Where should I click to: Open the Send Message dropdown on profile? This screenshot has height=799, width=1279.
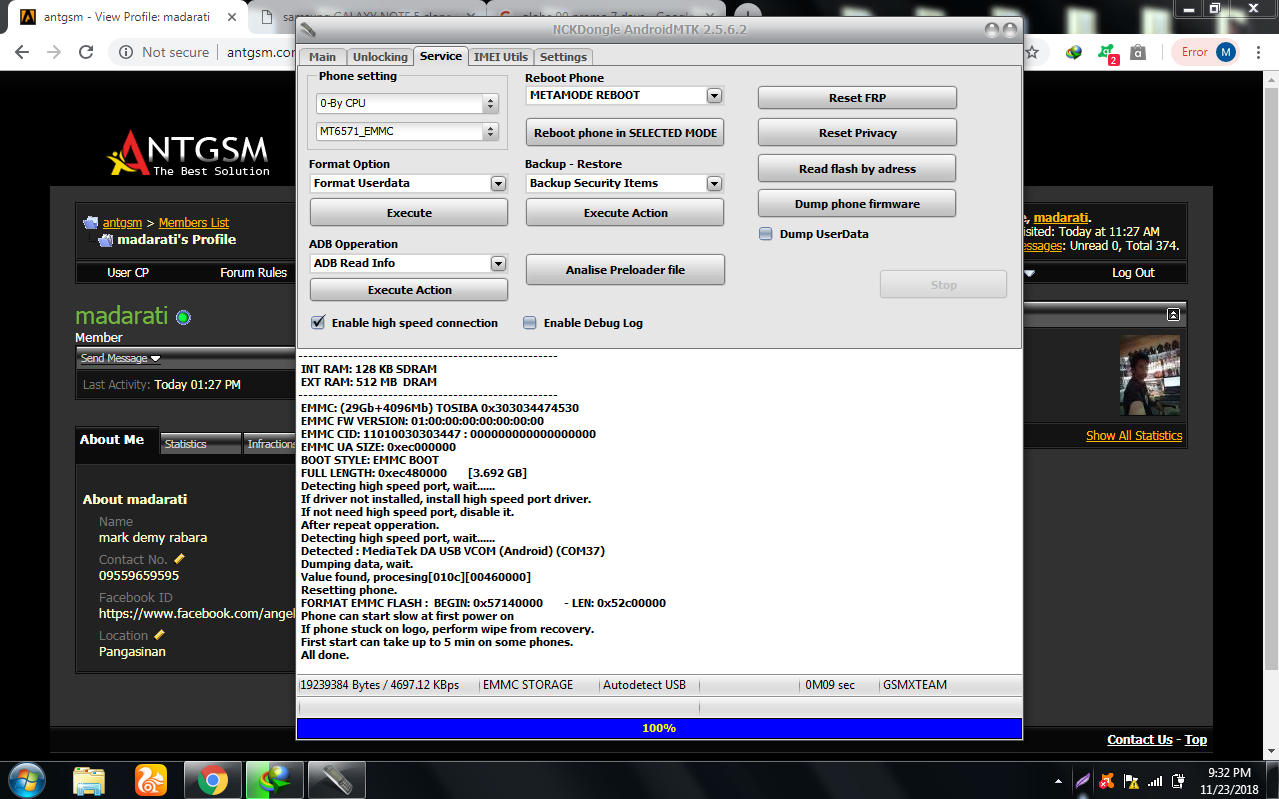coord(120,358)
